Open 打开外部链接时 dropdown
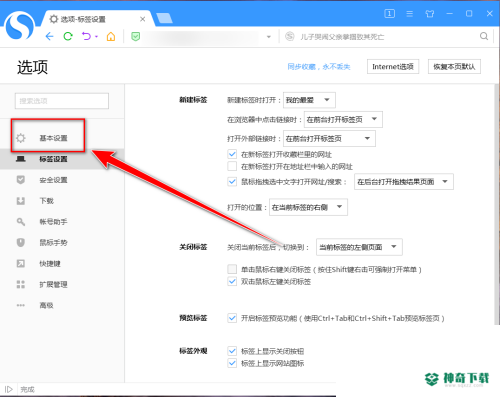 click(x=329, y=139)
